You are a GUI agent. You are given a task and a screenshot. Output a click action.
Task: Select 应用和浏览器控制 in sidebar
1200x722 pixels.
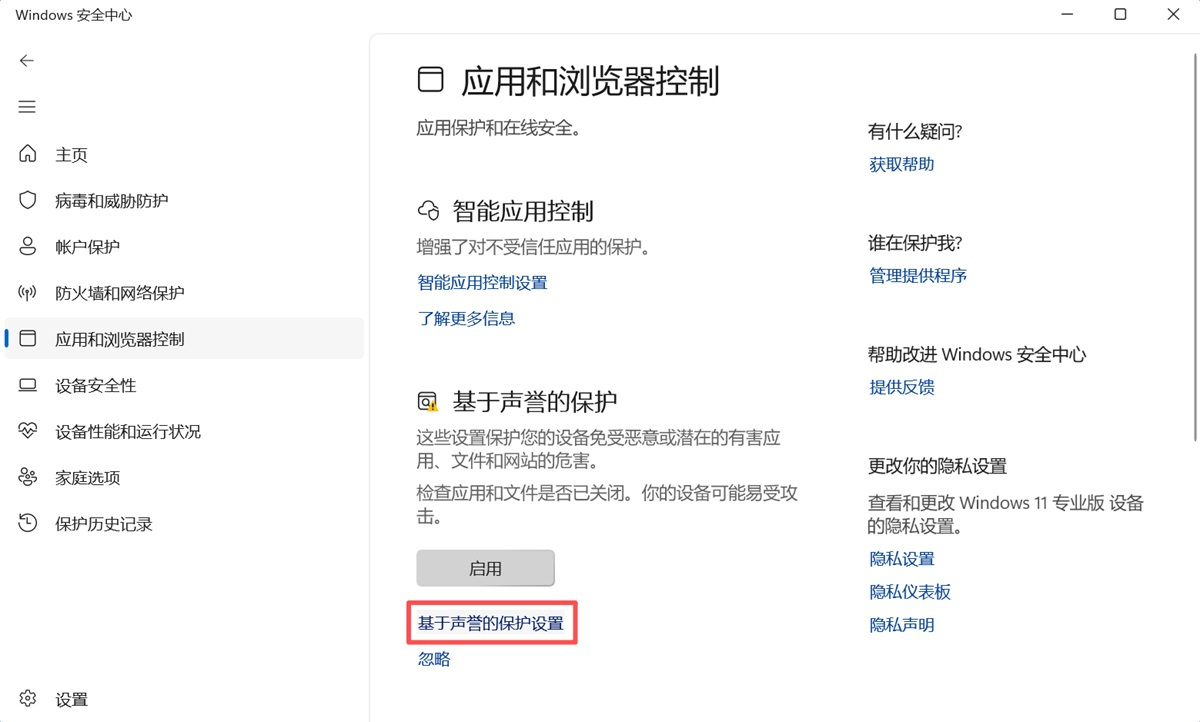pos(119,339)
